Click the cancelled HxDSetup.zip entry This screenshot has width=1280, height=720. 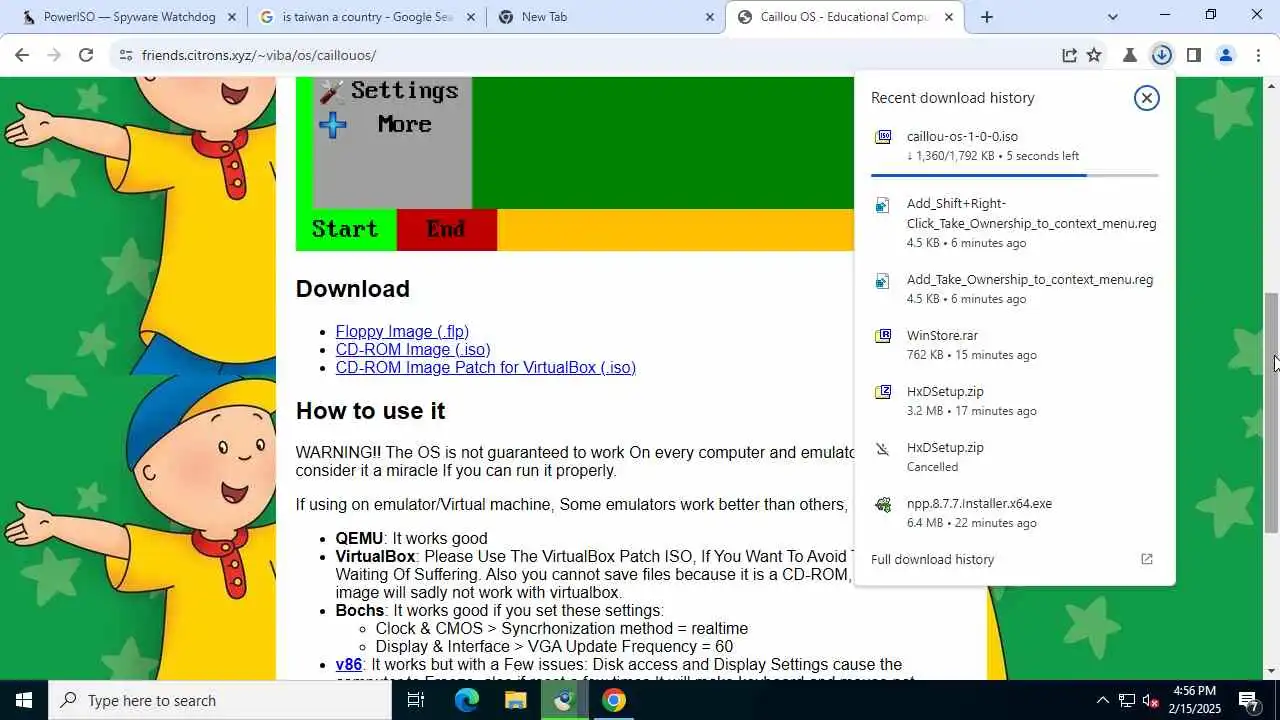coord(1014,457)
